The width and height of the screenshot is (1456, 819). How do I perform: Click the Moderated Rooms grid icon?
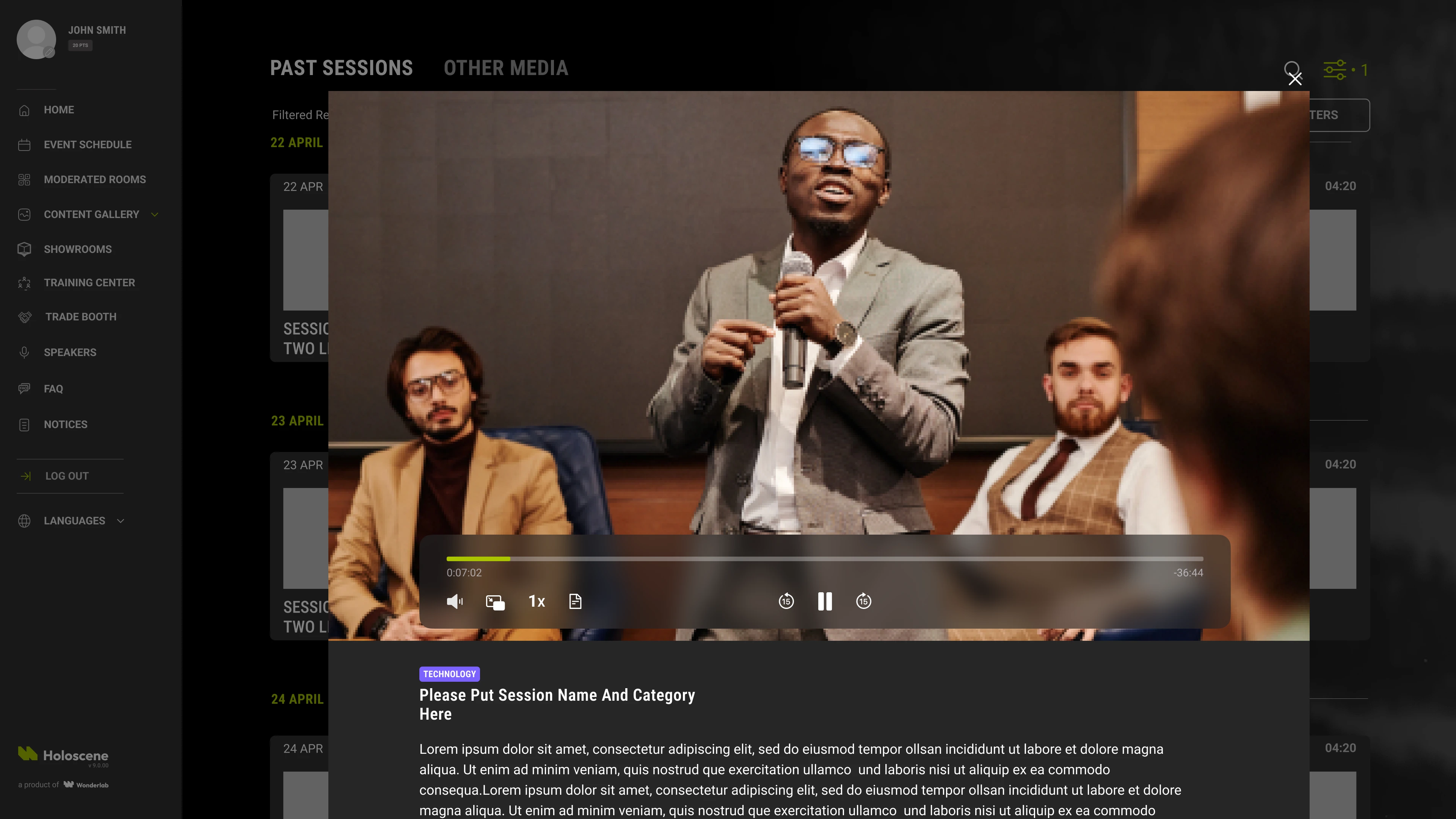pos(24,180)
